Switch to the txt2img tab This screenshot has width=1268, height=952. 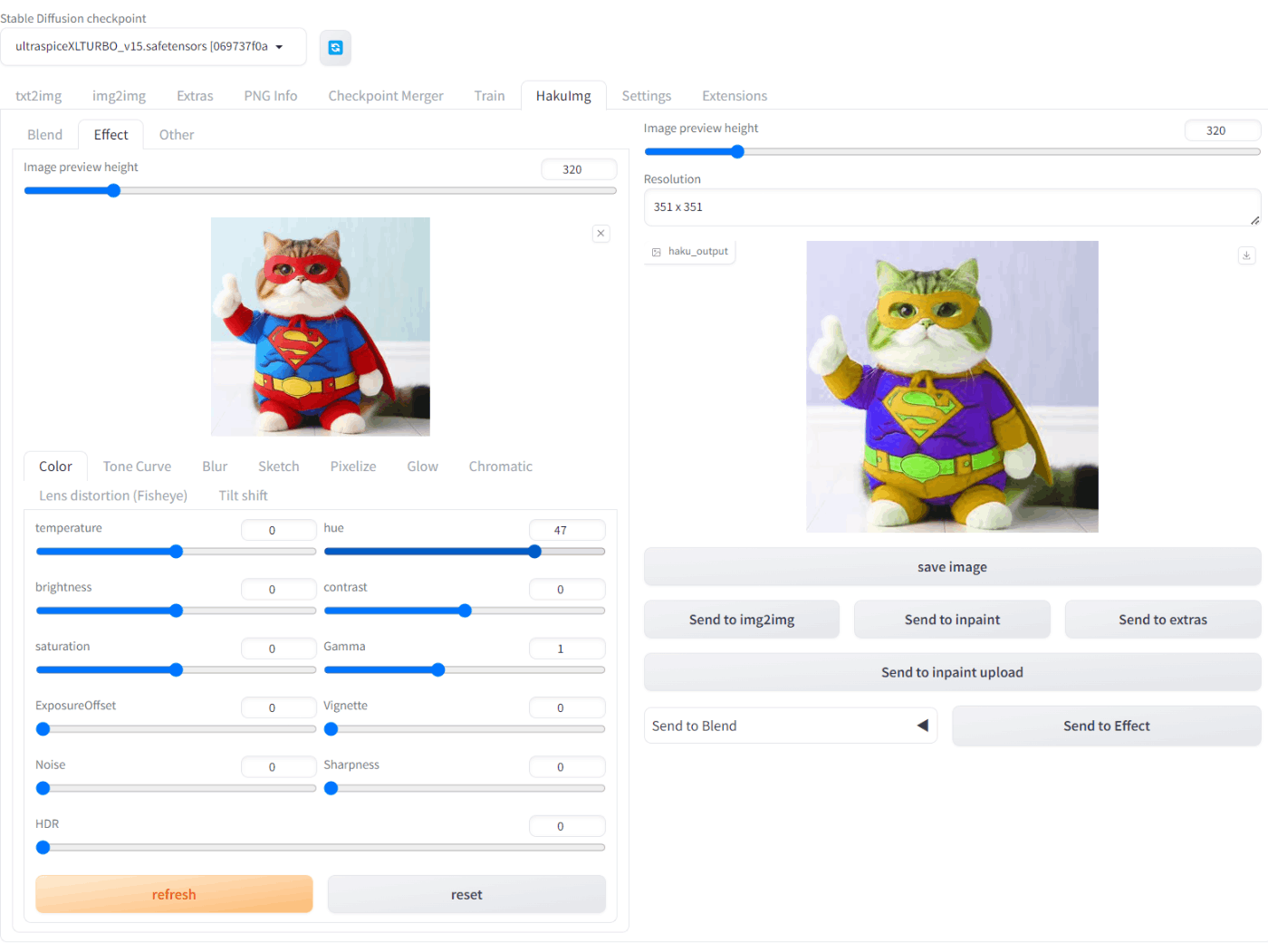coord(39,96)
